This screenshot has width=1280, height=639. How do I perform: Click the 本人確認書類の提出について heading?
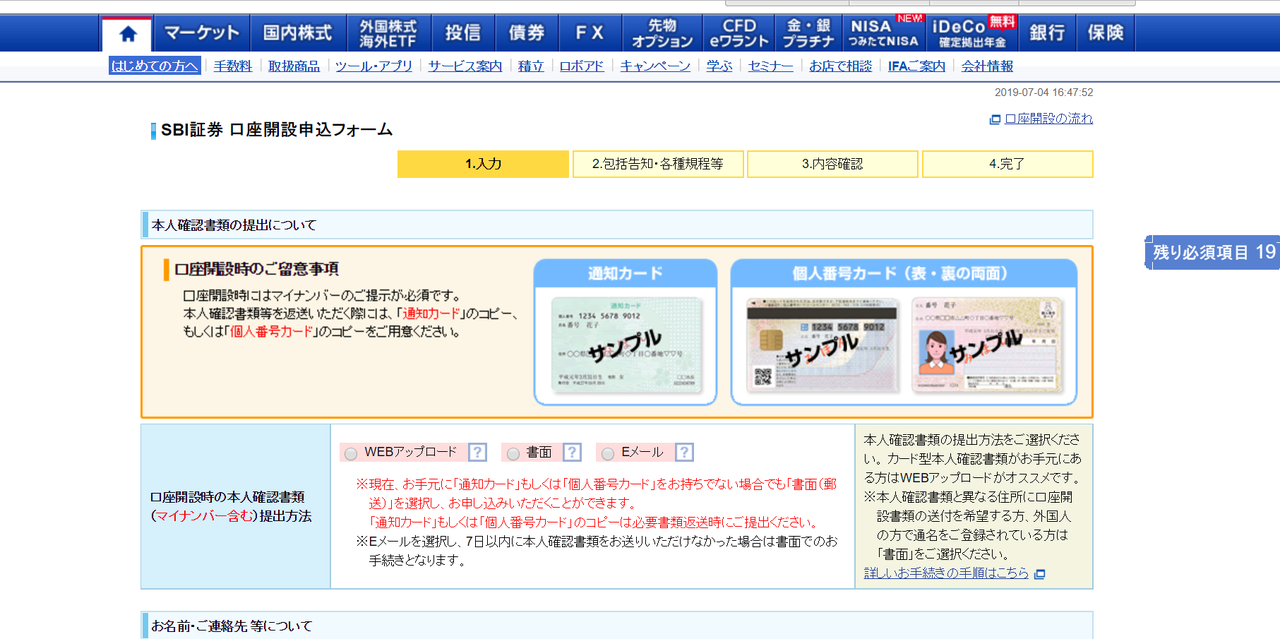pos(233,225)
